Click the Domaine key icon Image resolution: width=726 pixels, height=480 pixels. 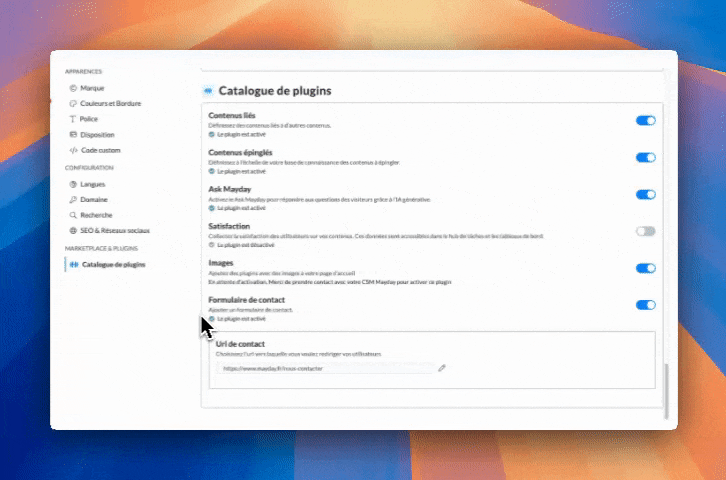click(73, 200)
